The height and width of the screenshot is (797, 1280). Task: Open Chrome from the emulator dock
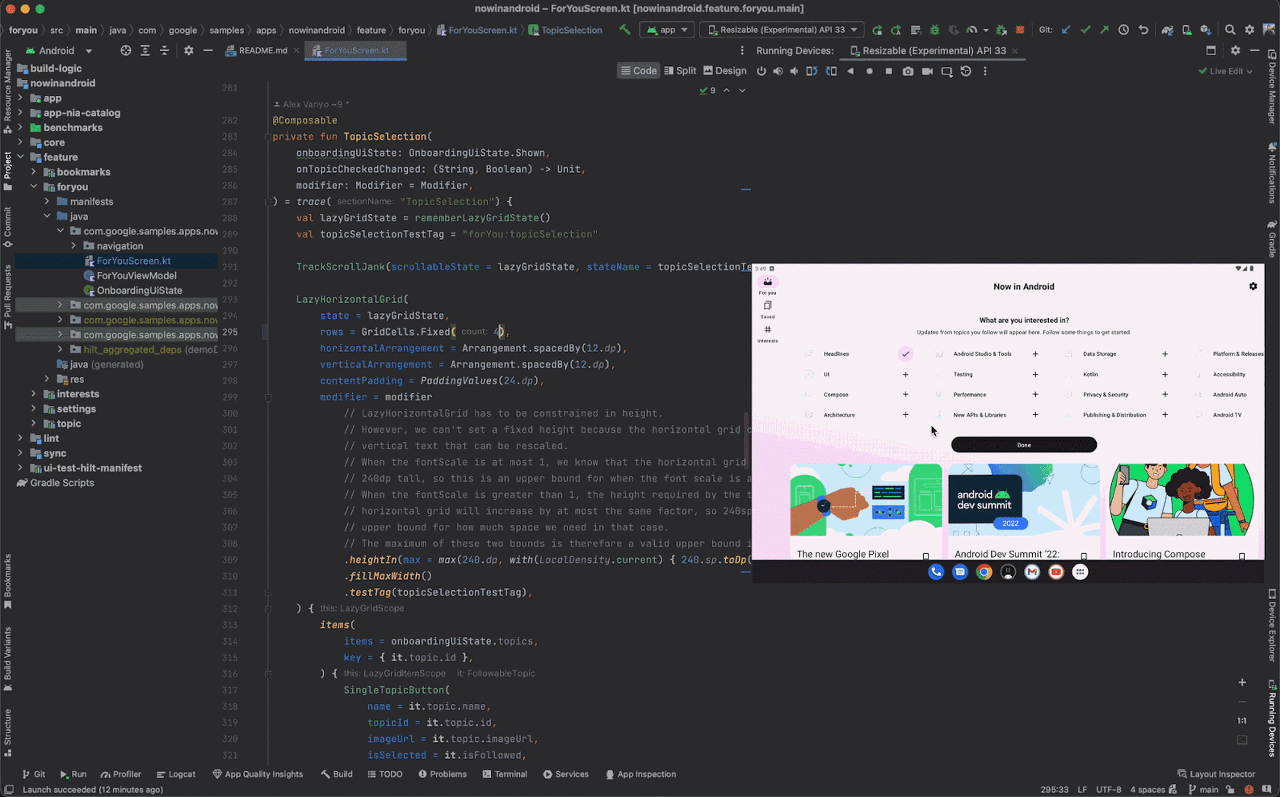(984, 572)
